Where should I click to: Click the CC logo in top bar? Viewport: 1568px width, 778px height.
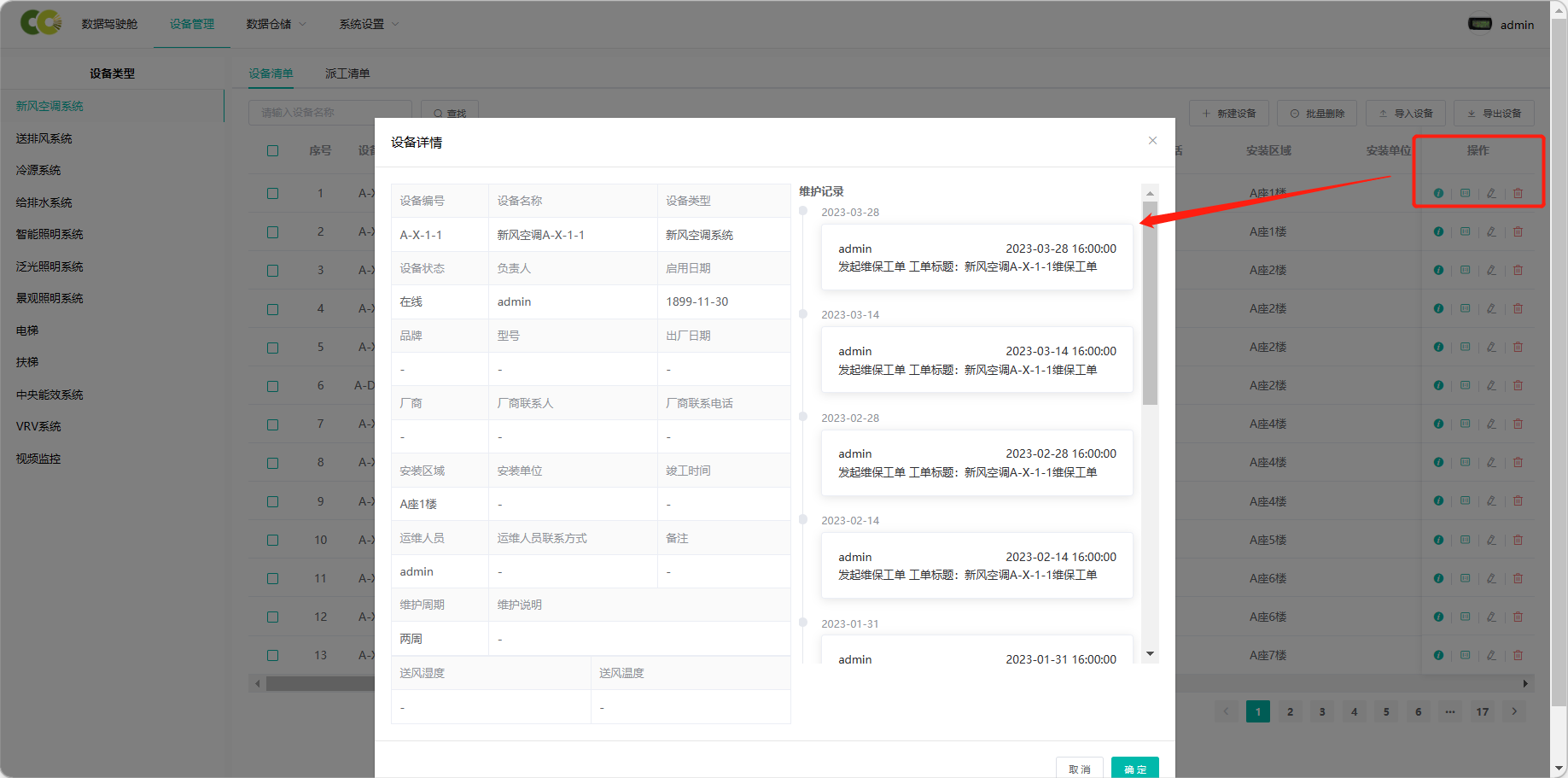click(x=40, y=23)
